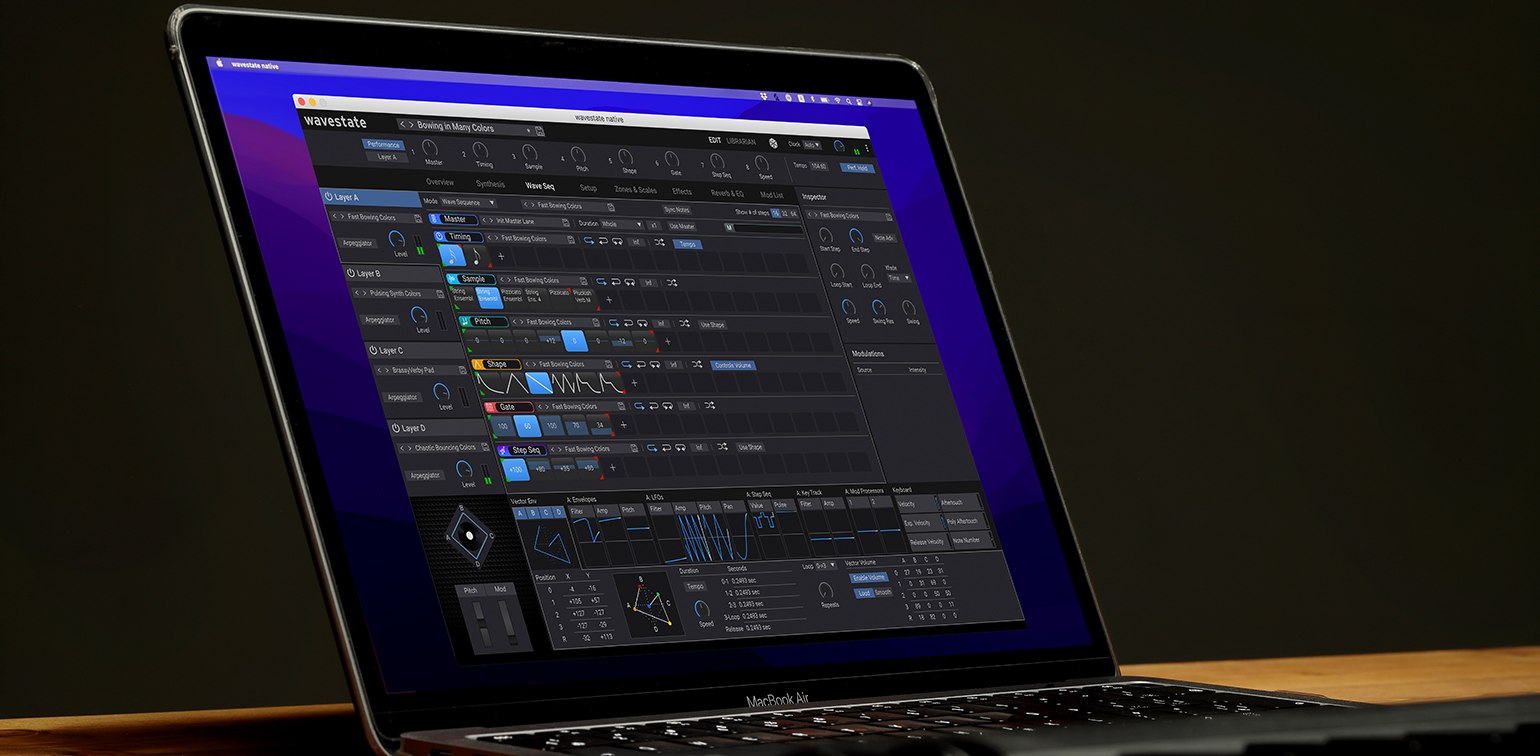Switch to the Reverb & EQ tab

727,193
